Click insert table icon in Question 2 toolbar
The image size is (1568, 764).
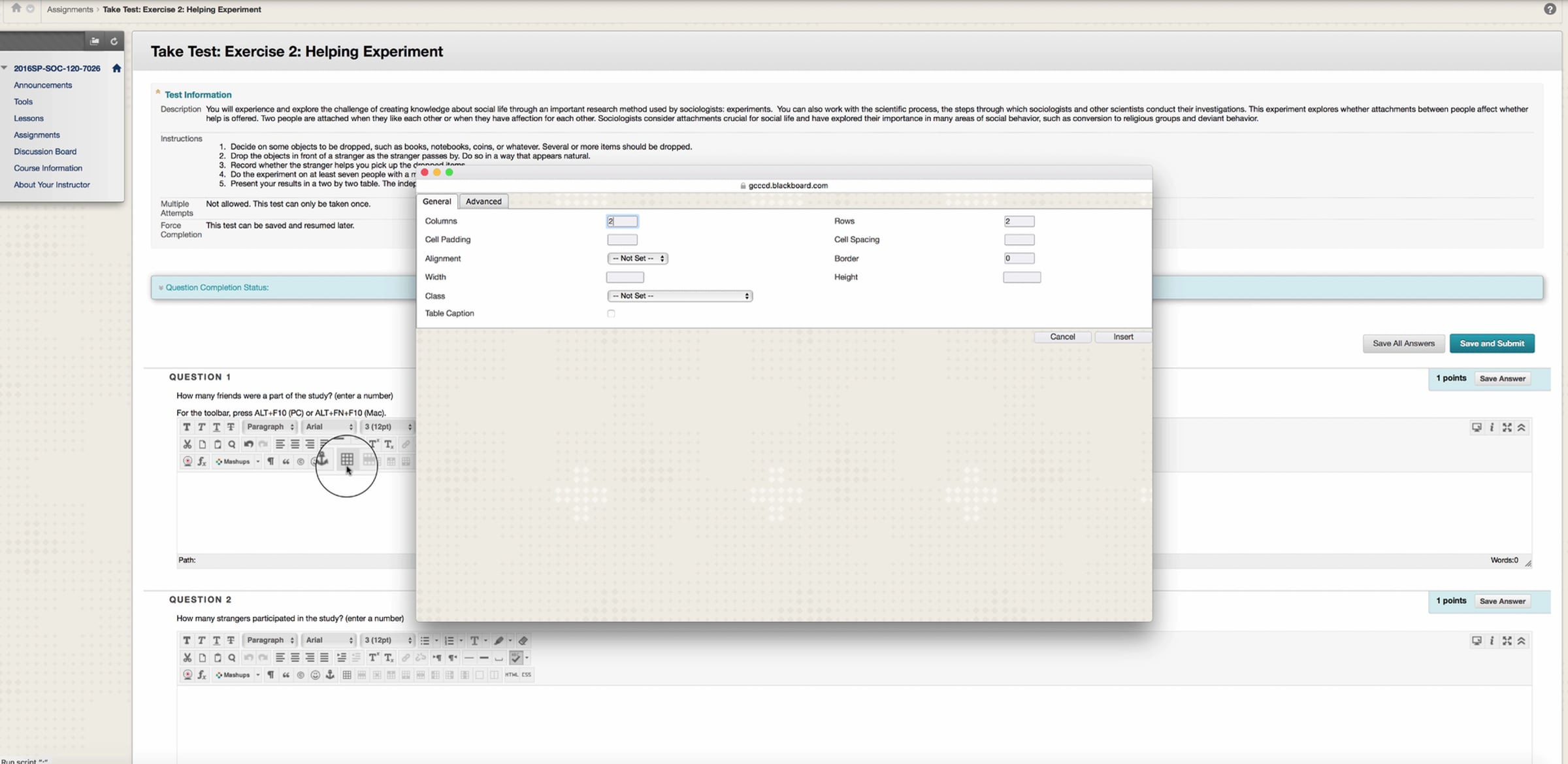[x=347, y=674]
